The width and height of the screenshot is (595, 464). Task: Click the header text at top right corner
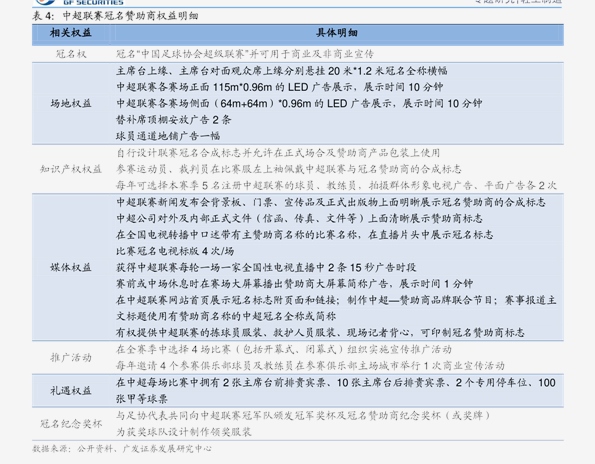[518, 2]
